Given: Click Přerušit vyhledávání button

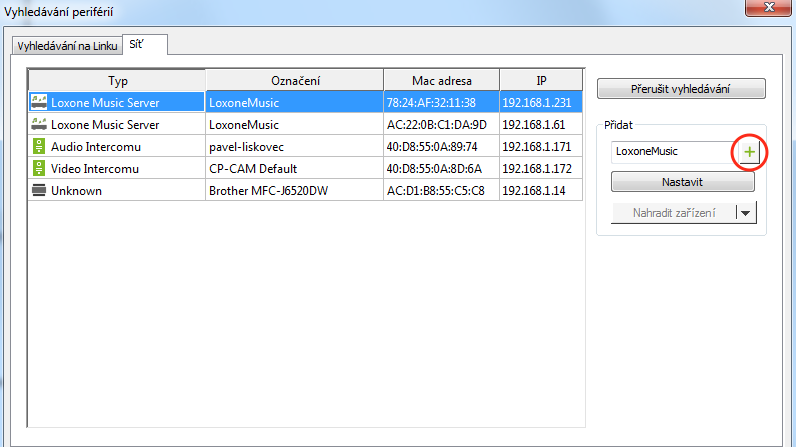Looking at the screenshot, I should (x=681, y=89).
